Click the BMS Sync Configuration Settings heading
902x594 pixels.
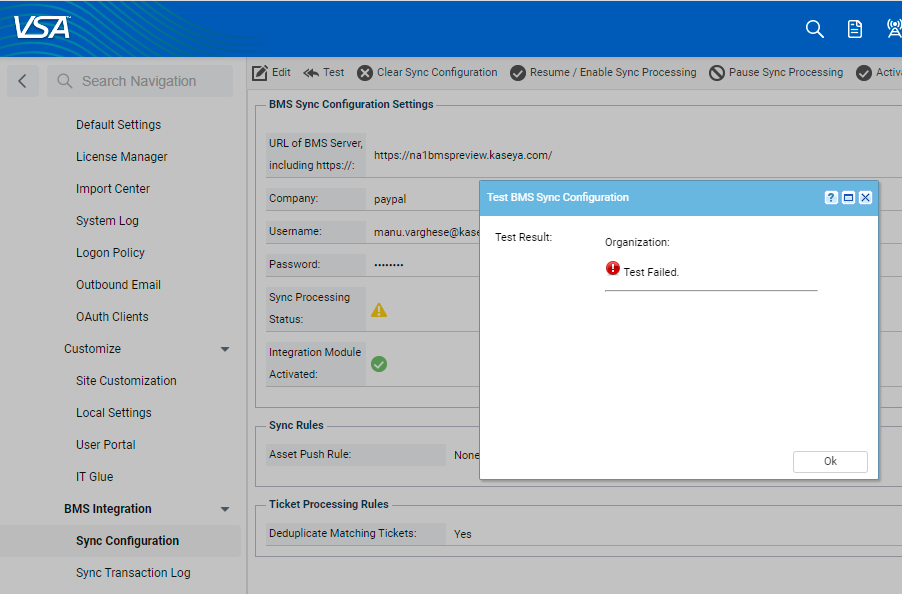[x=351, y=105]
